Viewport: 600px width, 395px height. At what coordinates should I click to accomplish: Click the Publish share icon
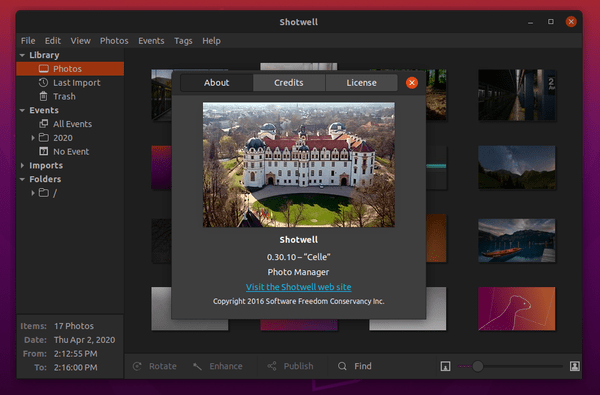(x=272, y=366)
